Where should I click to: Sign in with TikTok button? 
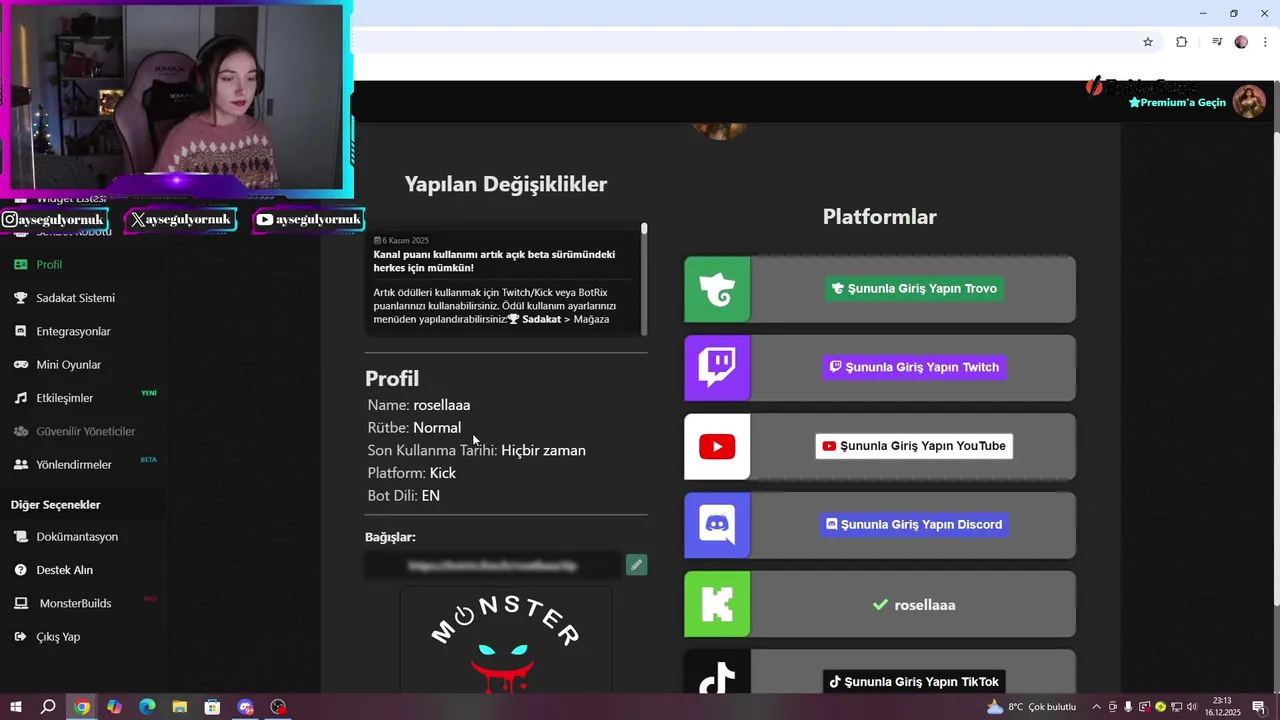tap(914, 682)
